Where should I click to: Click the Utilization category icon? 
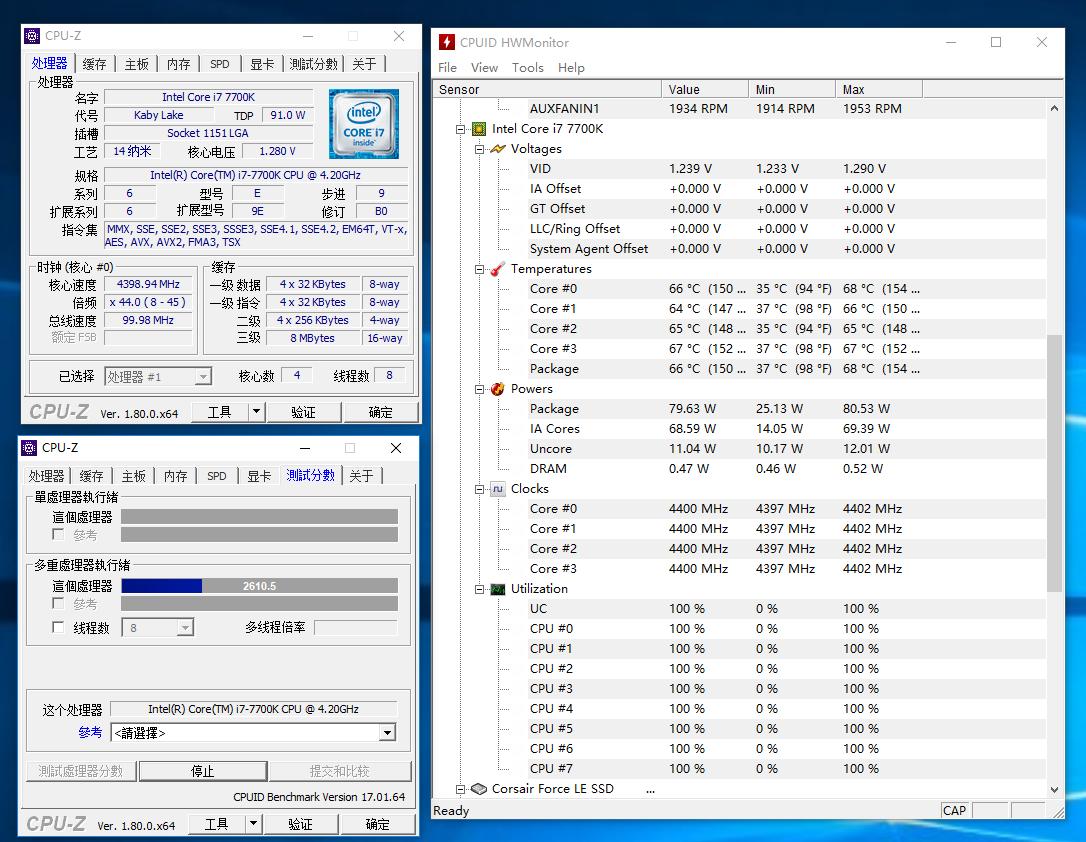tap(498, 589)
